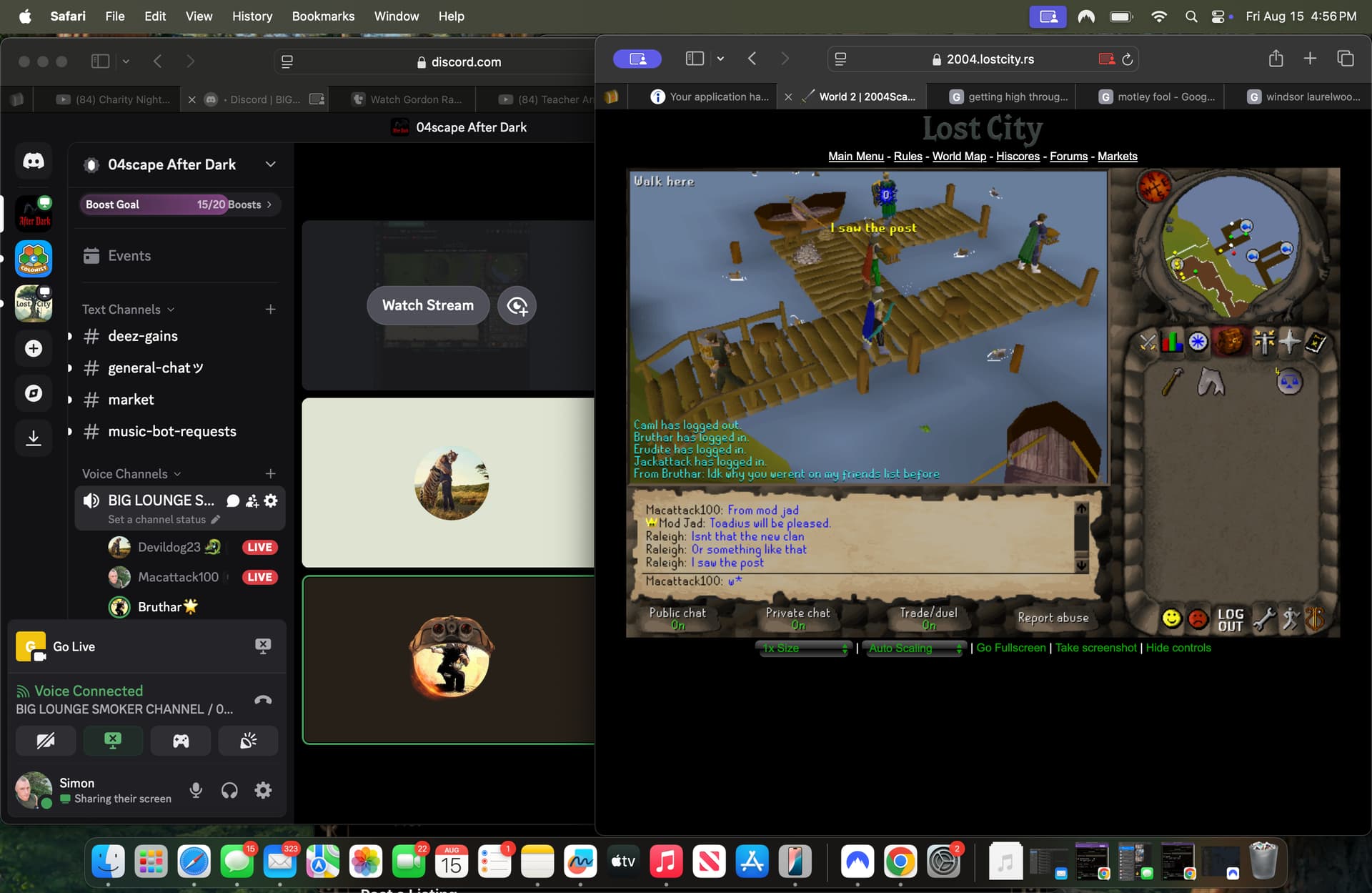Toggle Trade/duel On setting

(x=928, y=618)
